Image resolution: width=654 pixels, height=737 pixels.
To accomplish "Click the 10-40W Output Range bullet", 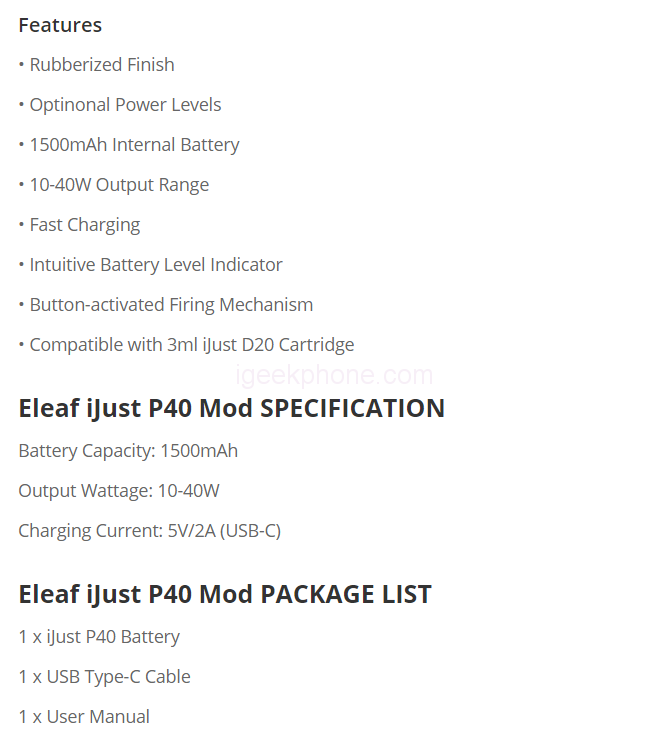I will (119, 185).
